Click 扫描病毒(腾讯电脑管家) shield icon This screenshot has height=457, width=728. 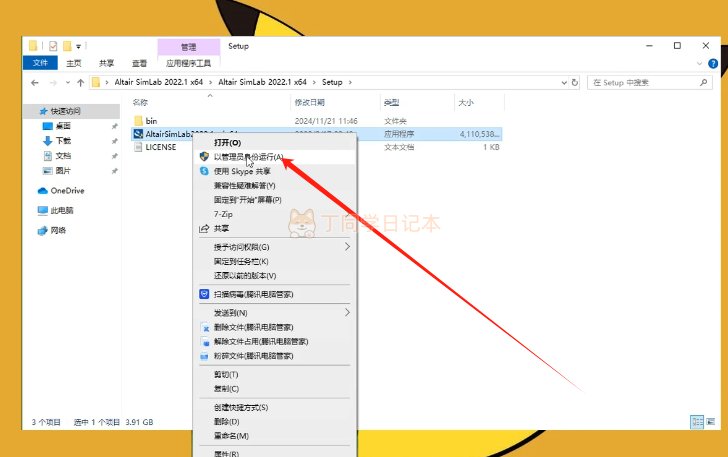point(204,294)
